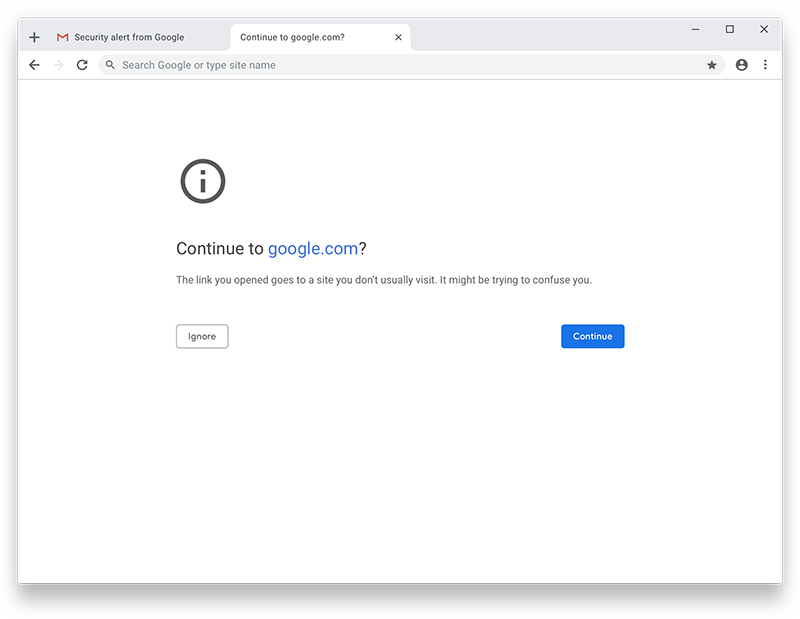Close the Continue to google.com? tab
The height and width of the screenshot is (619, 800).
pos(398,36)
